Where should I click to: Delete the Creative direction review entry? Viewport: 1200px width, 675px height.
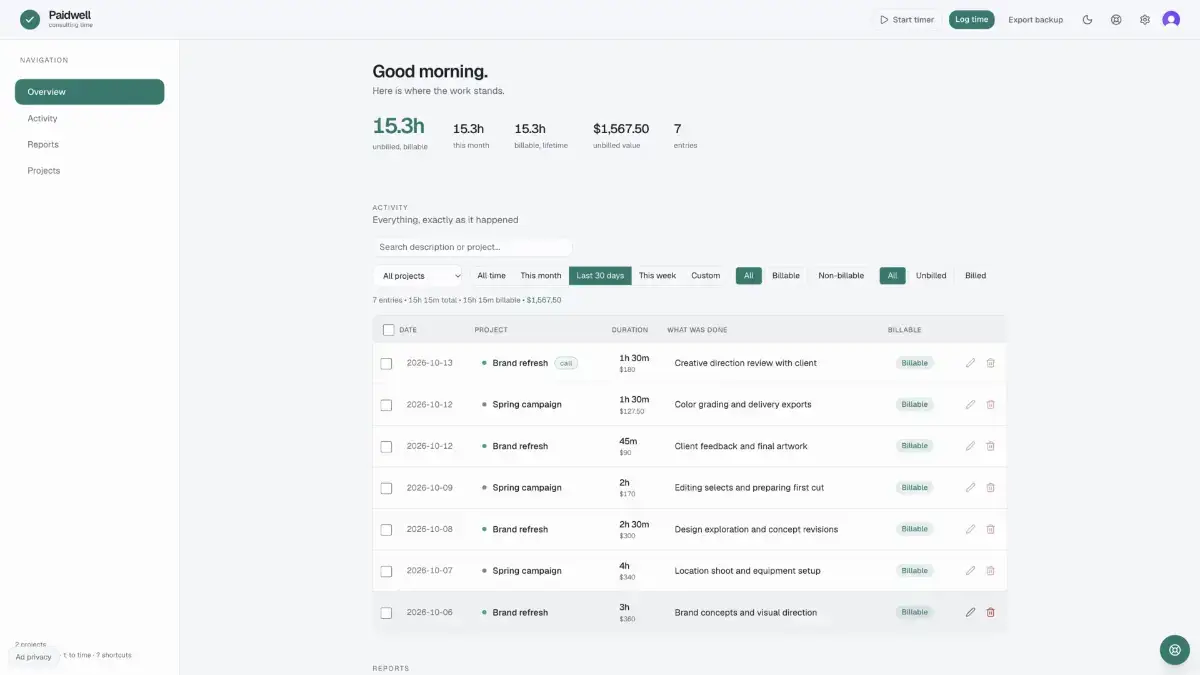[990, 363]
